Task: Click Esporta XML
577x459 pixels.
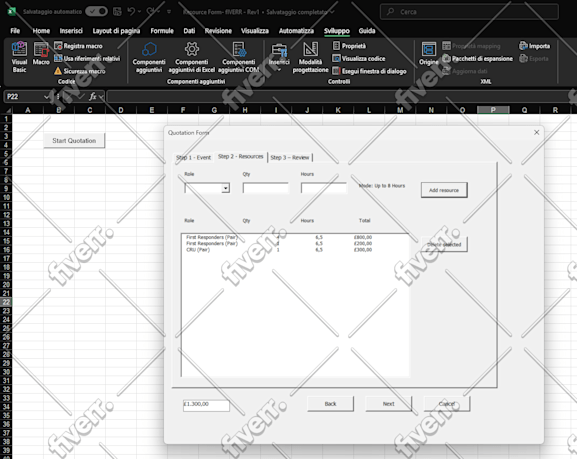Action: (x=534, y=59)
